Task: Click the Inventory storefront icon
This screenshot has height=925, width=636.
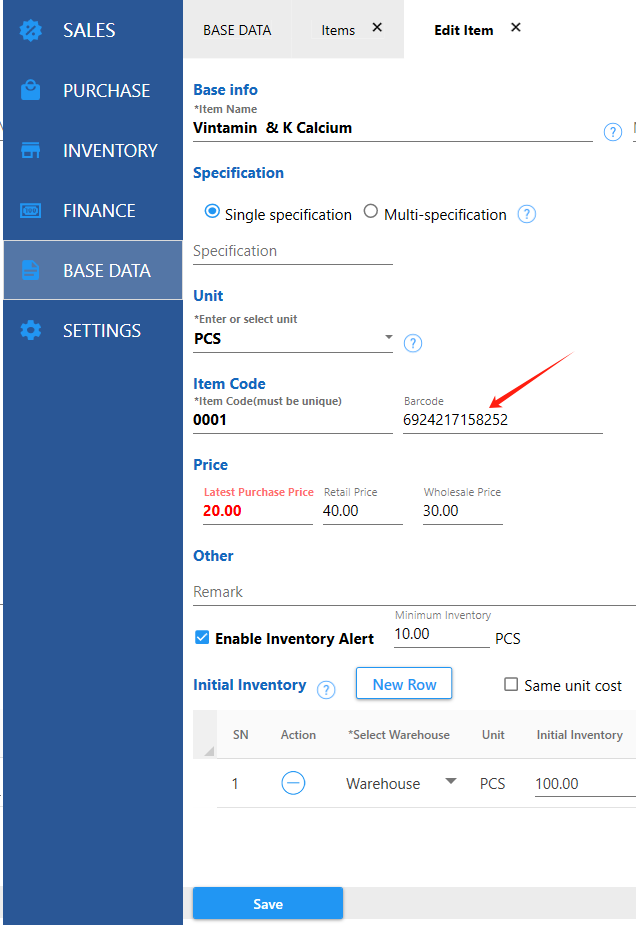Action: coord(31,150)
